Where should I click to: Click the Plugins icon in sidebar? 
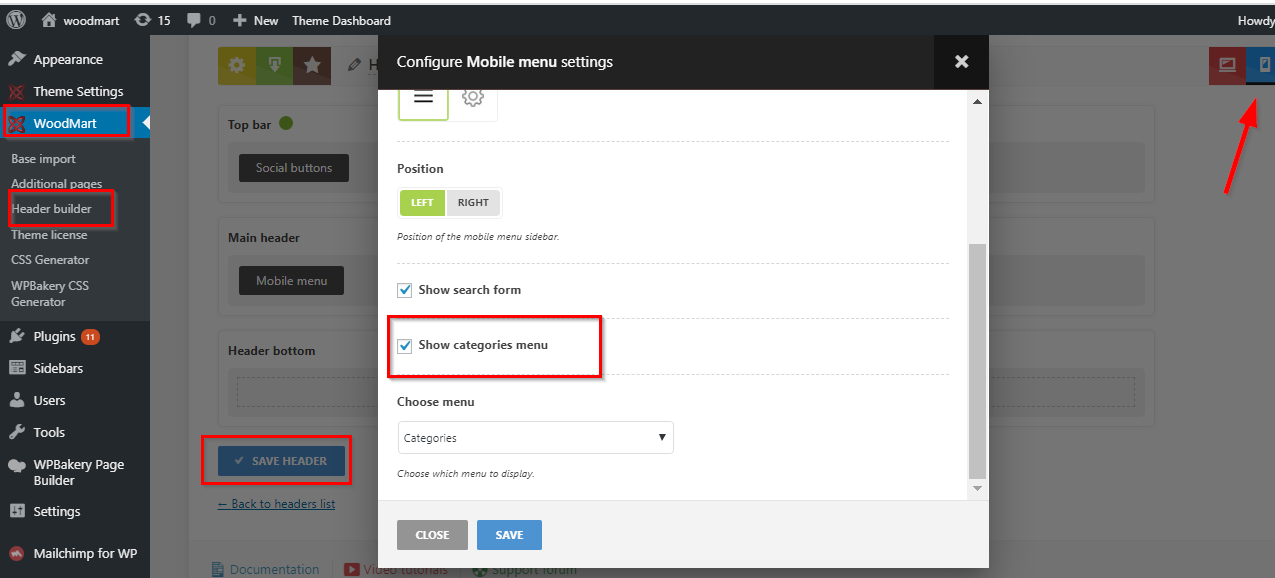coord(16,336)
